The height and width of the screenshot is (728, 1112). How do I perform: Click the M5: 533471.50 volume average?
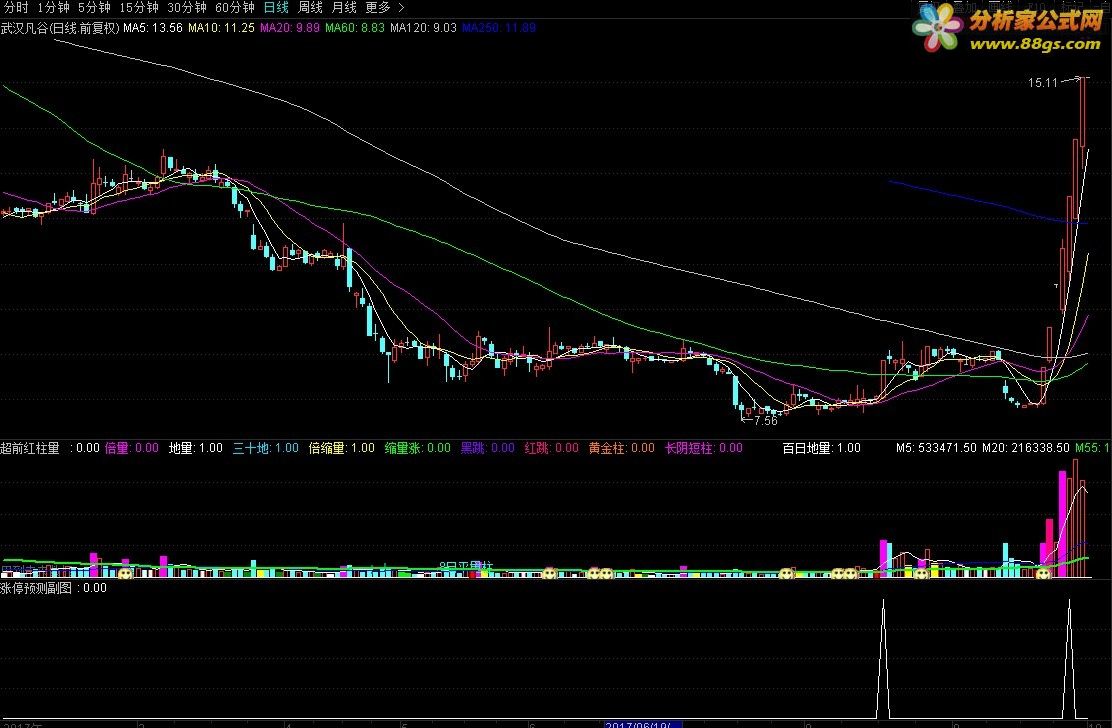click(x=936, y=448)
